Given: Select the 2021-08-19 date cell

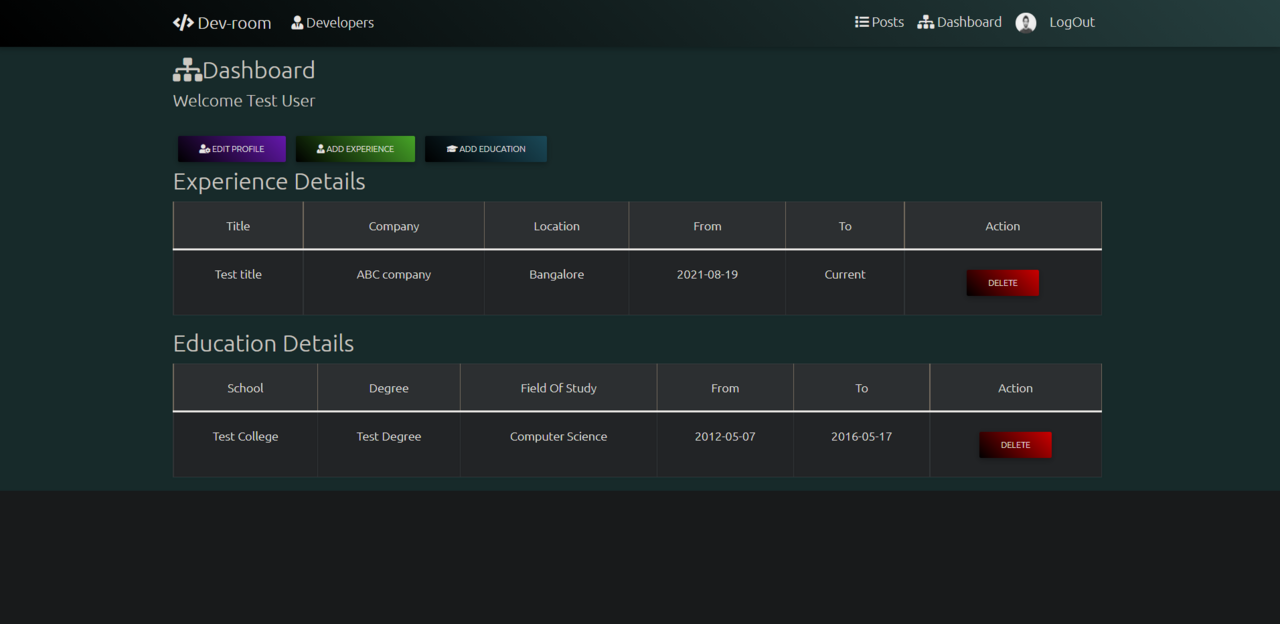Looking at the screenshot, I should click(707, 283).
